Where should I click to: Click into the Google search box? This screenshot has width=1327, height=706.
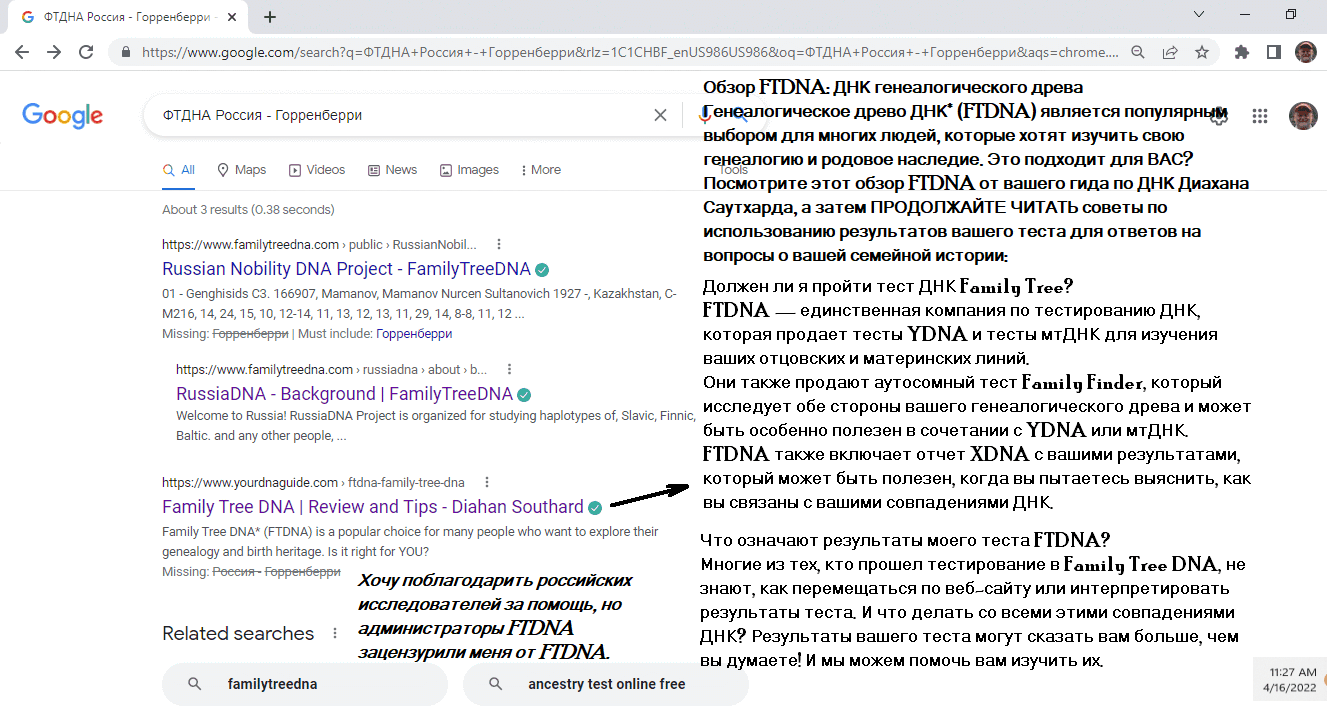click(x=400, y=115)
